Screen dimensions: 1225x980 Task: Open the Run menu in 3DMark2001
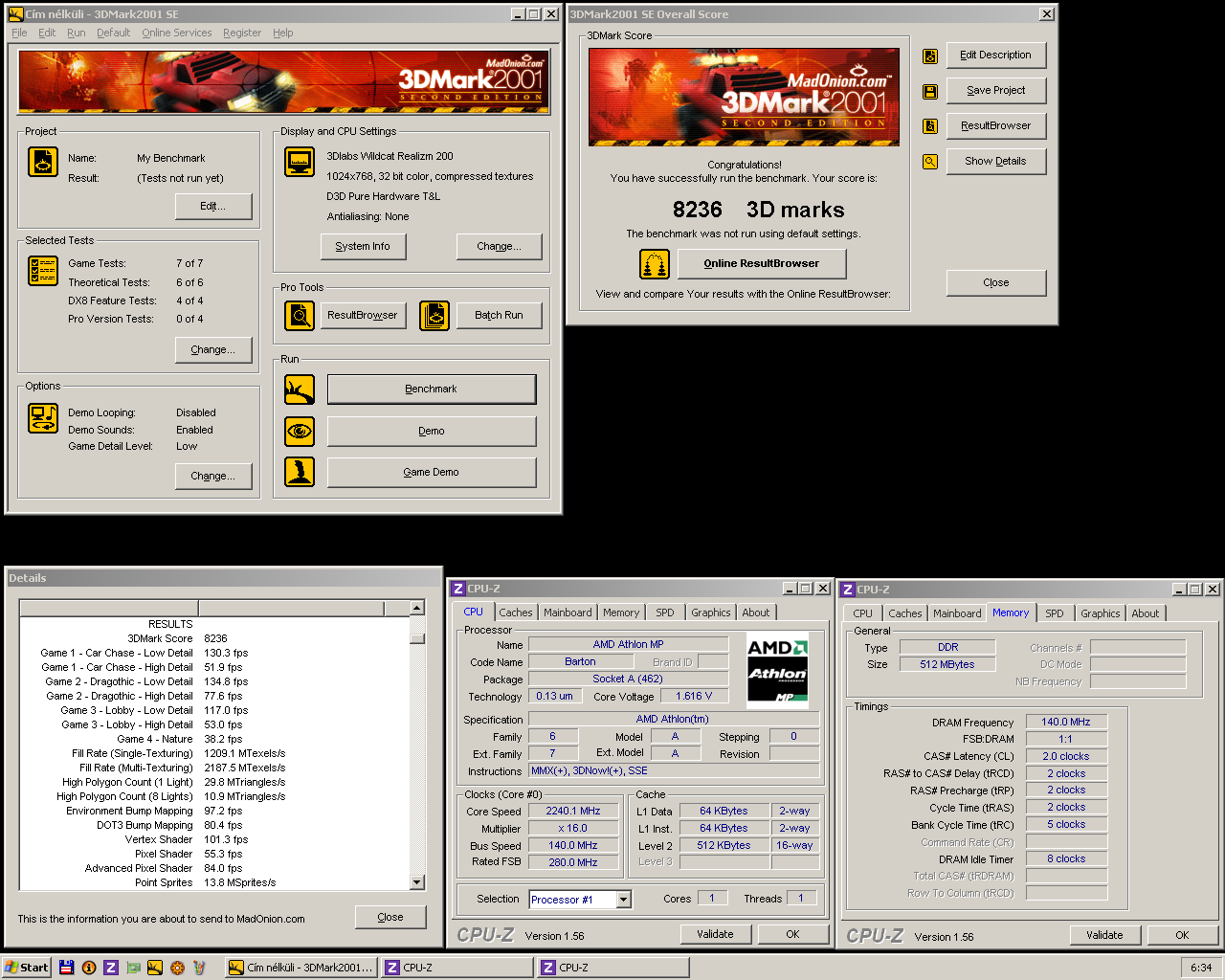coord(77,33)
